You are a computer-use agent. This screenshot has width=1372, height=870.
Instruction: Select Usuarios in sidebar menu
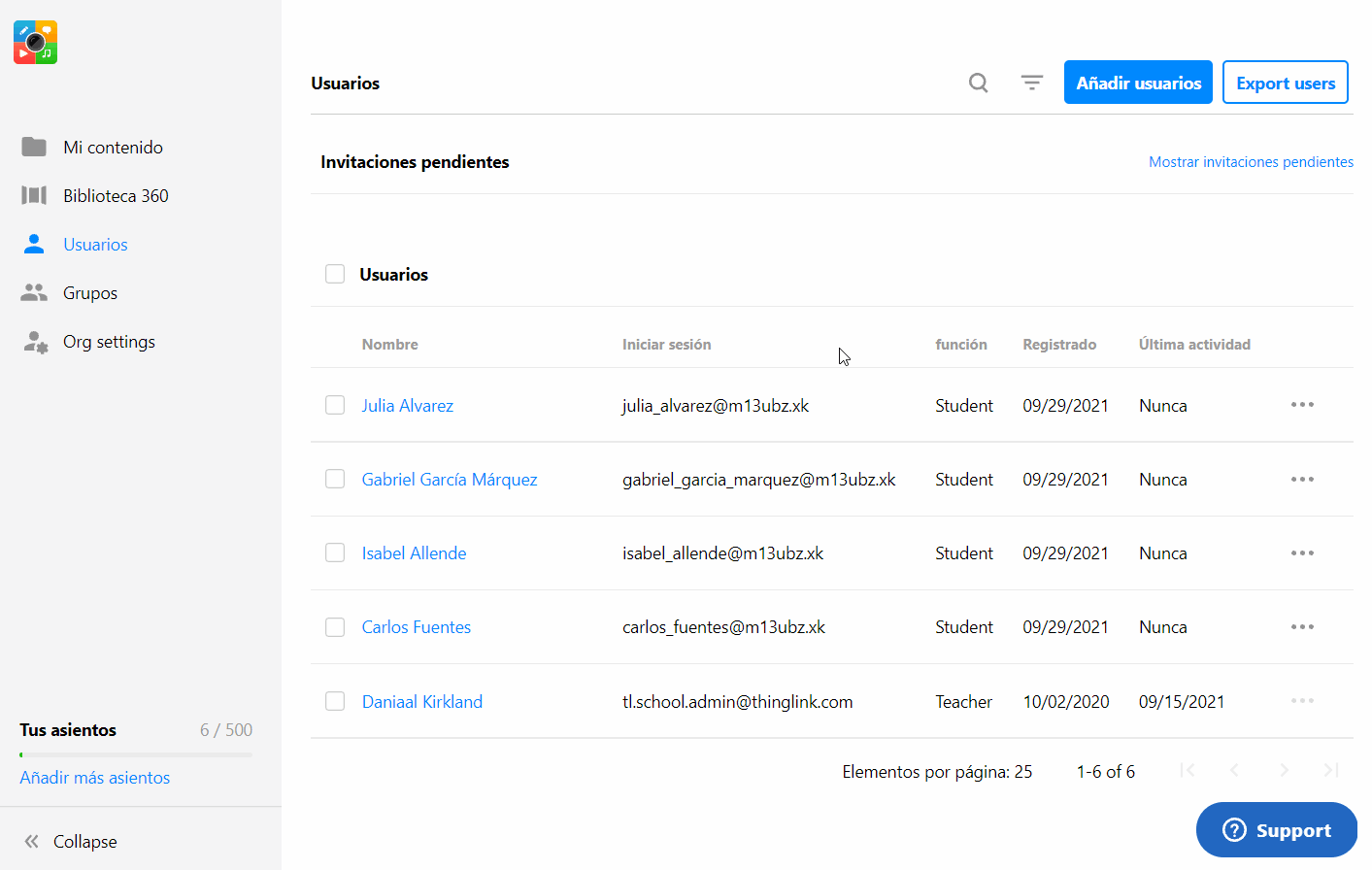click(x=95, y=245)
